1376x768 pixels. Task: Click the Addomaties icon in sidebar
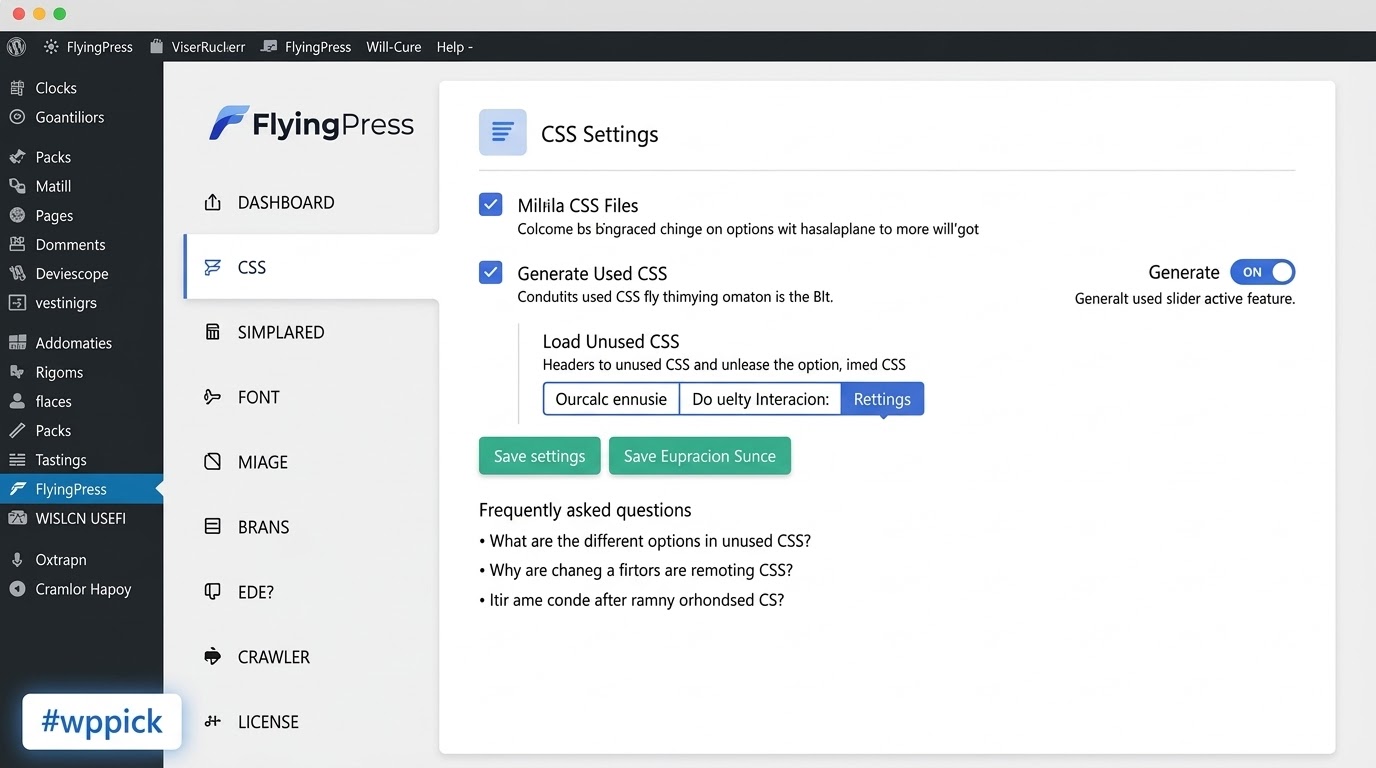coord(17,343)
